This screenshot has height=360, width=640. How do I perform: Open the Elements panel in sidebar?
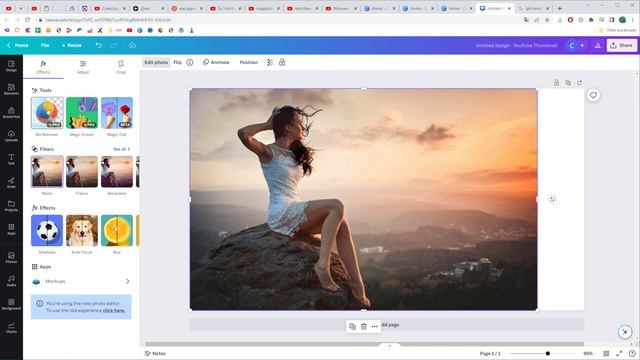point(11,89)
